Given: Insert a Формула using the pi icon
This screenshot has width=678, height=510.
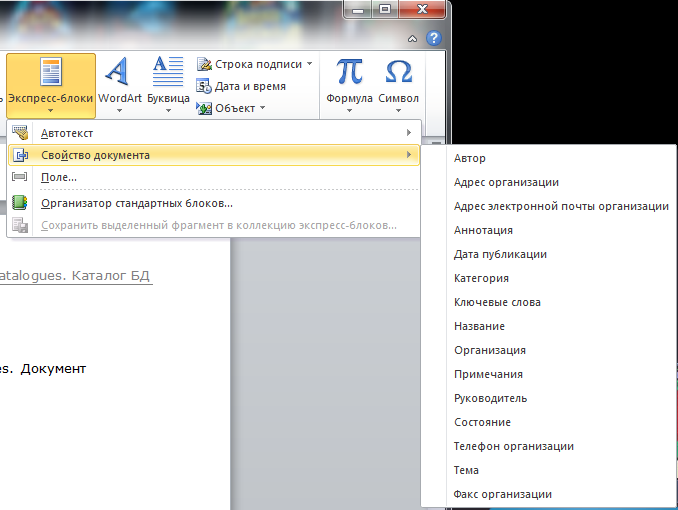Looking at the screenshot, I should [349, 73].
